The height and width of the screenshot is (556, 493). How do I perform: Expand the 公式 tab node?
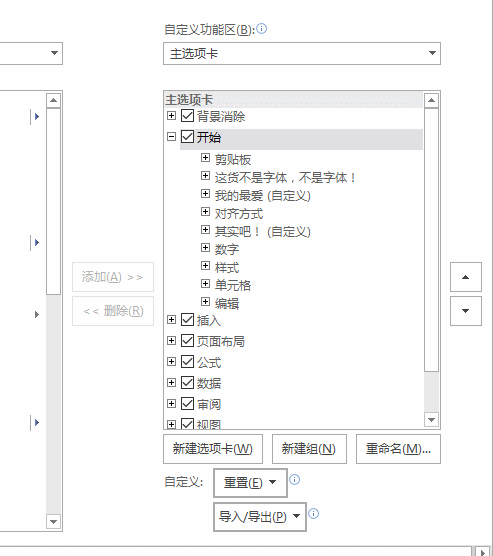tap(171, 362)
